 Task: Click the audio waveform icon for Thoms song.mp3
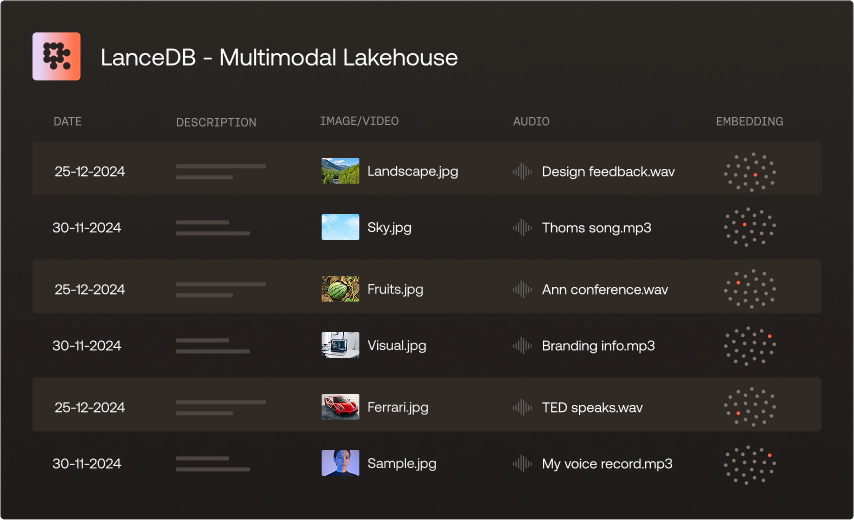tap(522, 228)
